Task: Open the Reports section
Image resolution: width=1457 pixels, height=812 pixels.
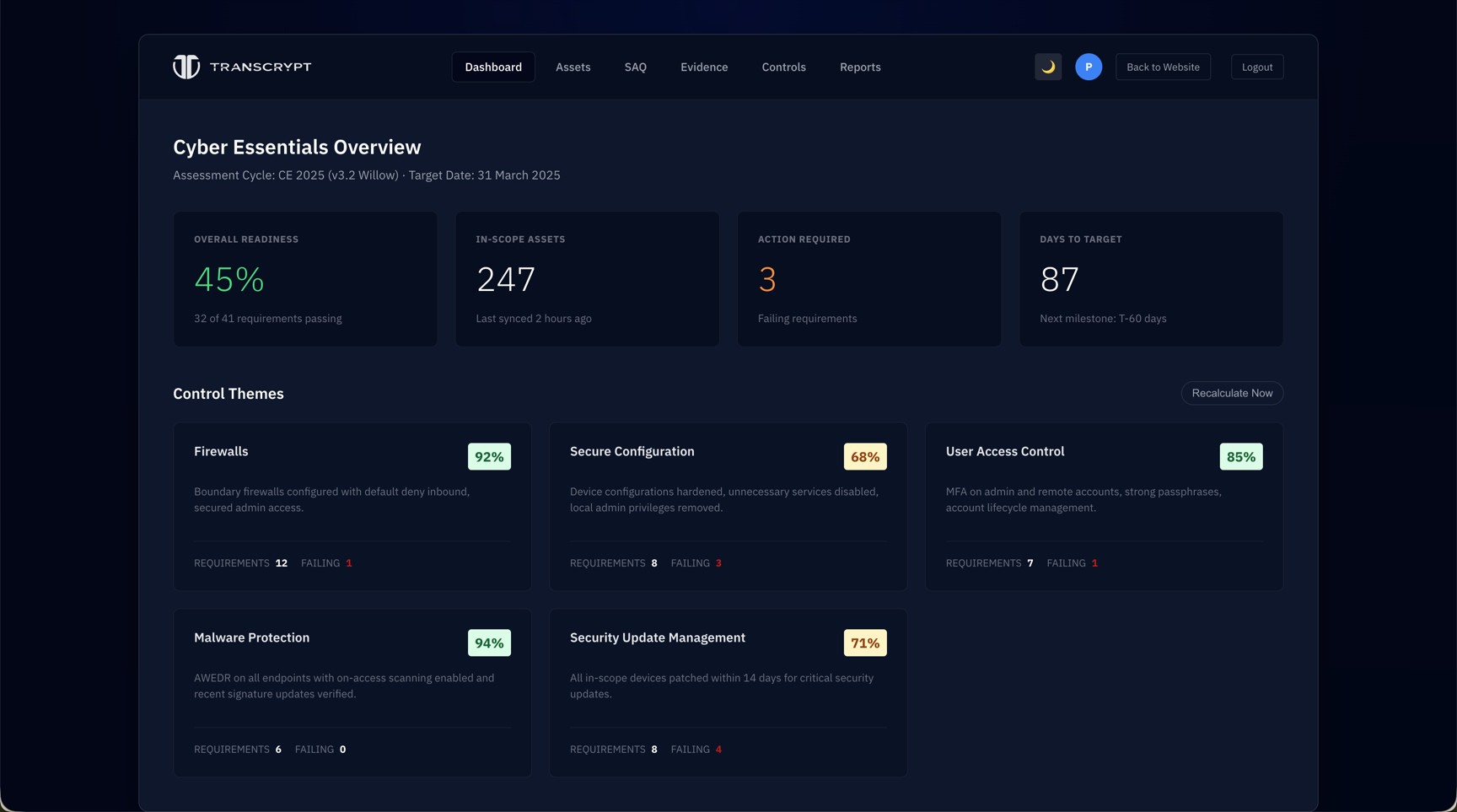Action: coord(859,67)
